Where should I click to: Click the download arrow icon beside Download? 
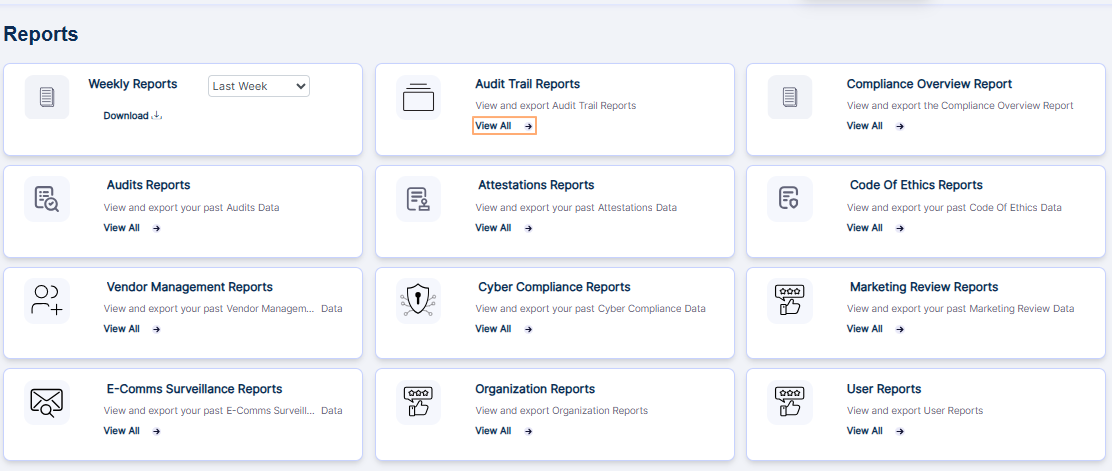(157, 116)
